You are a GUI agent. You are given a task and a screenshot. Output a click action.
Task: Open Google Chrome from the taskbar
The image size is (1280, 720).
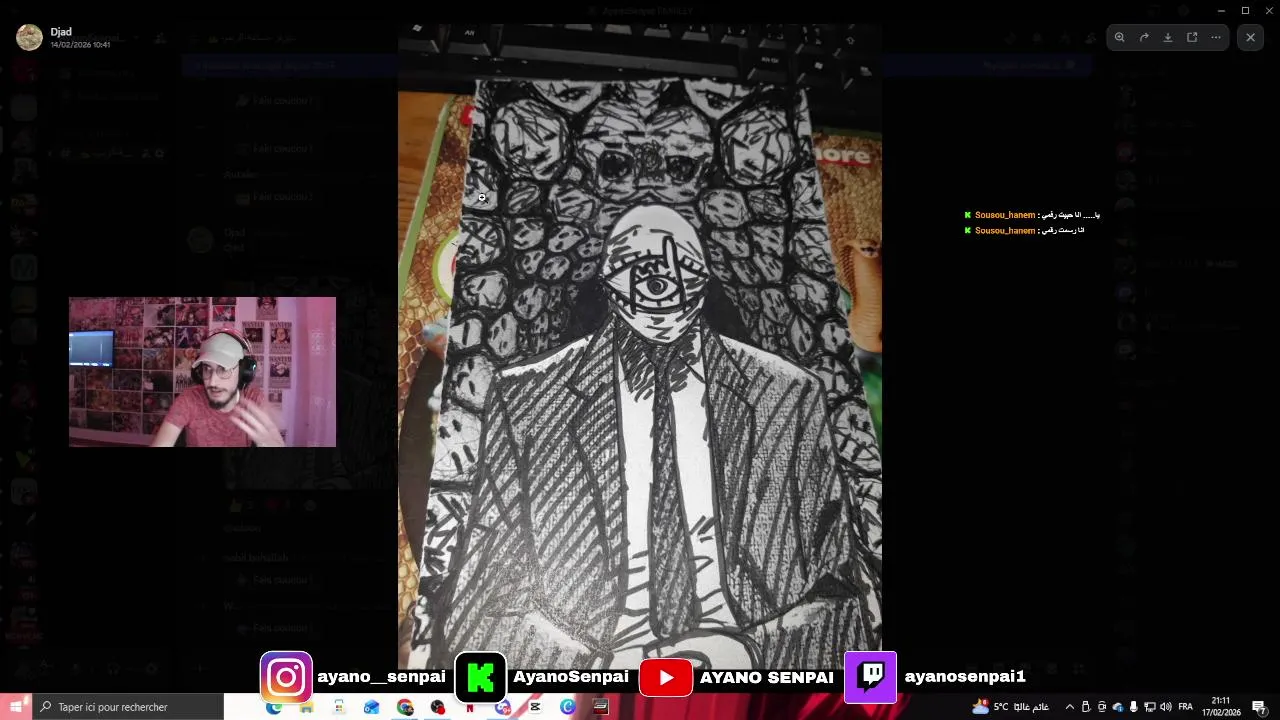tap(405, 707)
